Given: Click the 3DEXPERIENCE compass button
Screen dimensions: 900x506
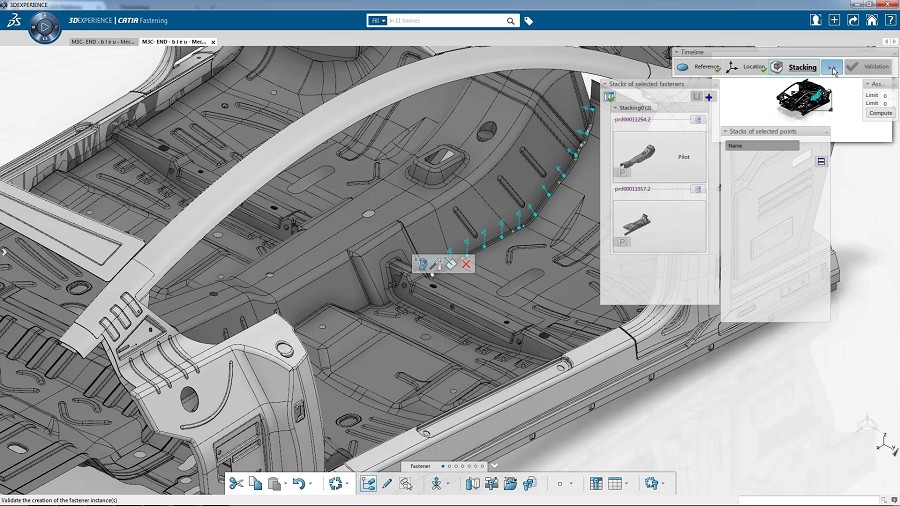Looking at the screenshot, I should (x=44, y=27).
